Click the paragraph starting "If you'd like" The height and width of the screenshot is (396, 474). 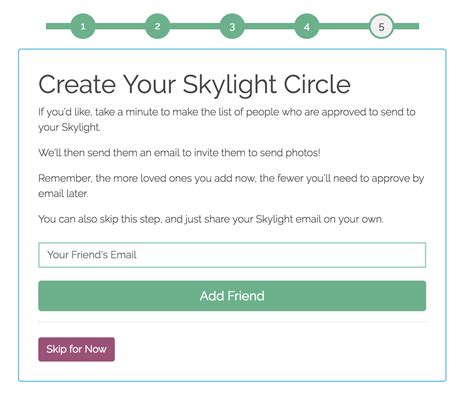227,119
